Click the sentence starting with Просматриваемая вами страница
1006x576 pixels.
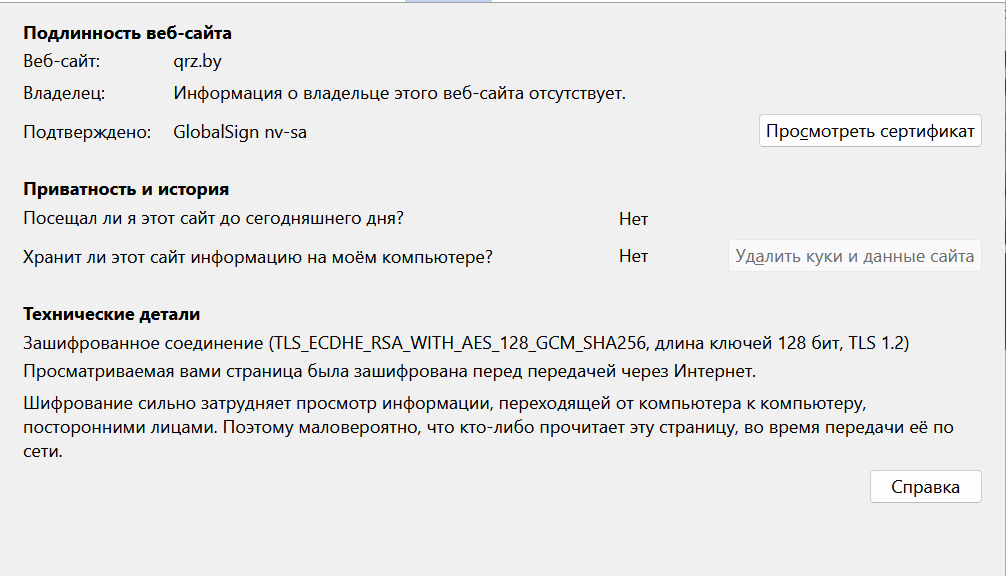pos(389,373)
